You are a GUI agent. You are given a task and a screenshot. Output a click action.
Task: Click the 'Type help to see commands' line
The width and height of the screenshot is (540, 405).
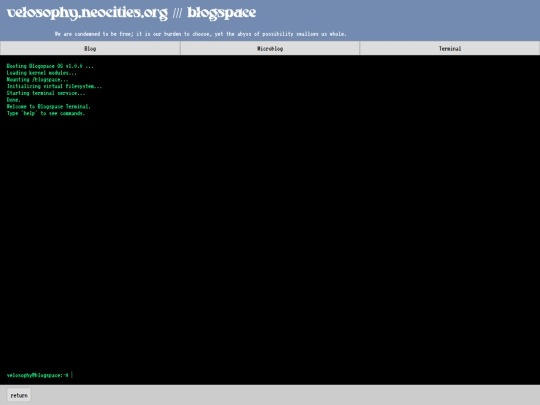point(46,113)
